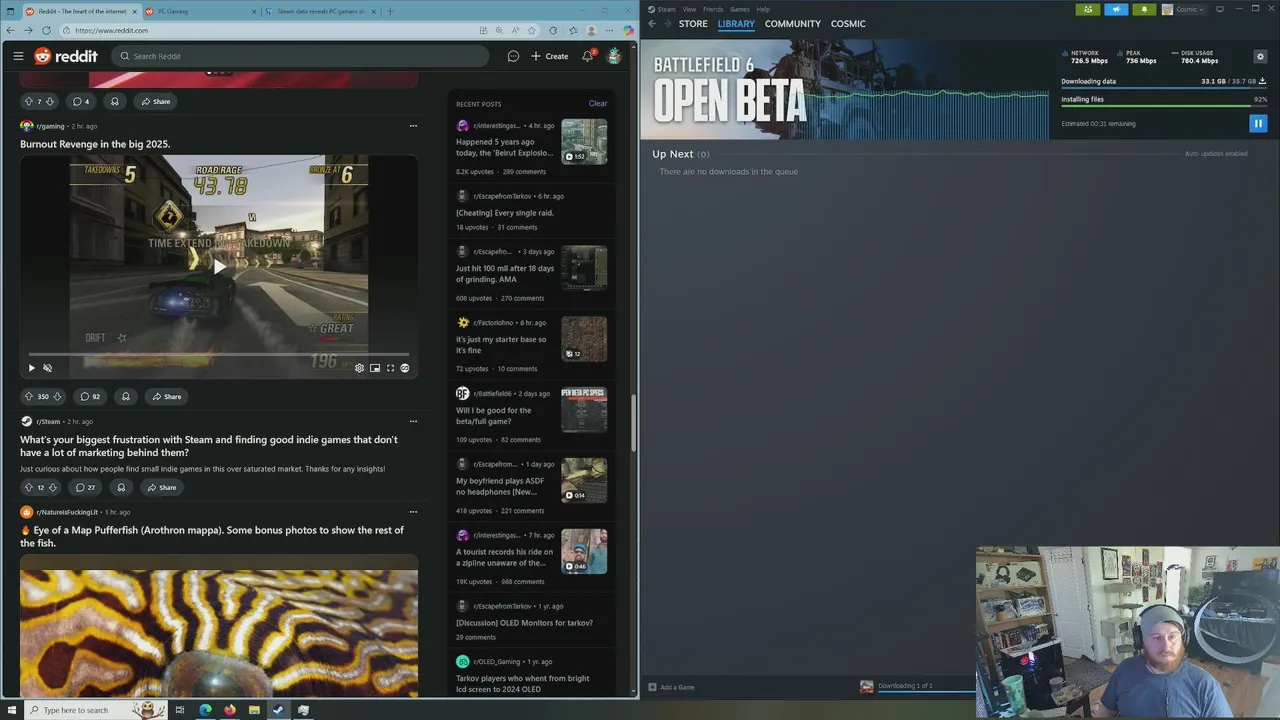The height and width of the screenshot is (720, 1280).
Task: Open new browser tab
Action: click(390, 11)
